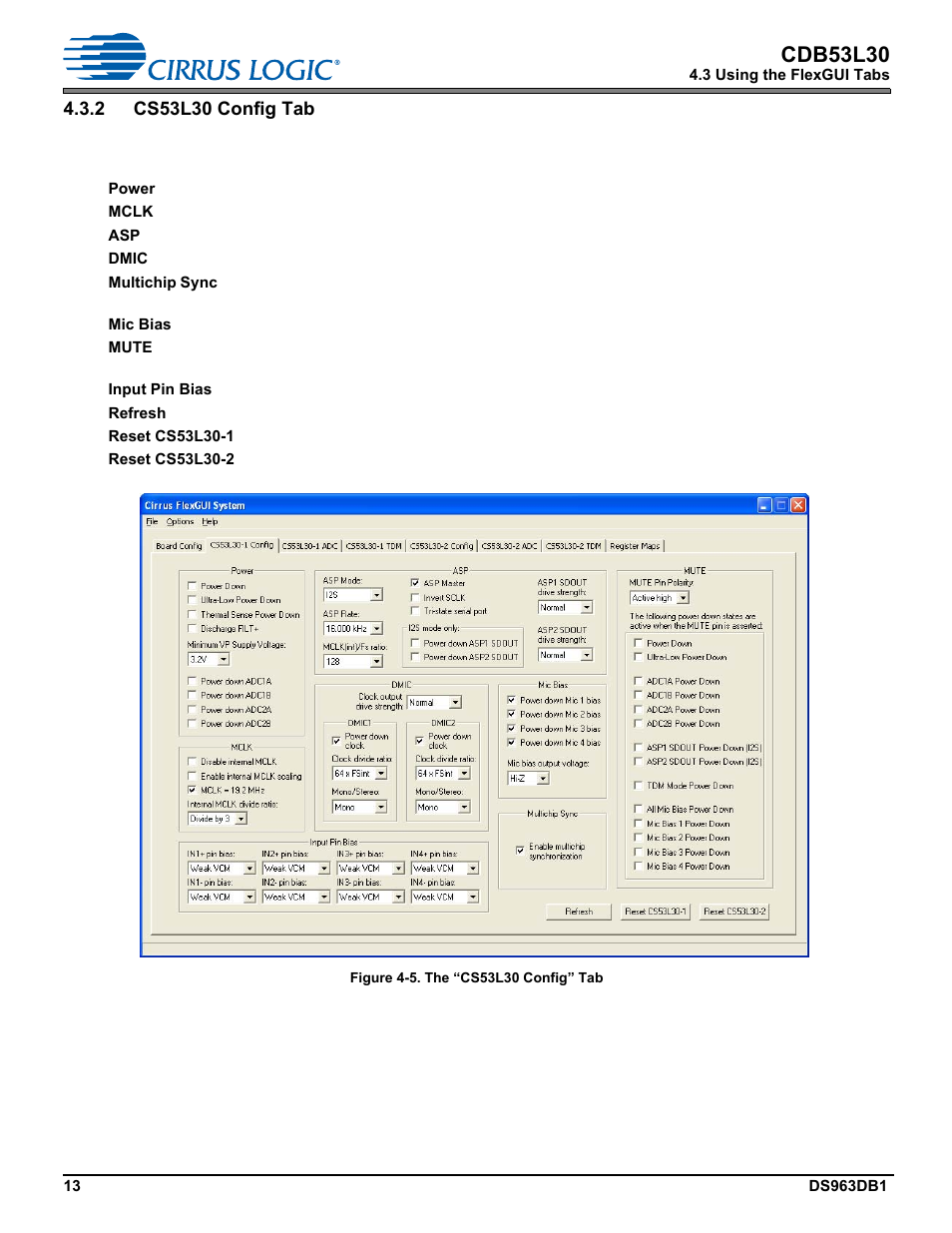Check Power down ASP2 SDOUT
This screenshot has width=952, height=1233.
[415, 657]
